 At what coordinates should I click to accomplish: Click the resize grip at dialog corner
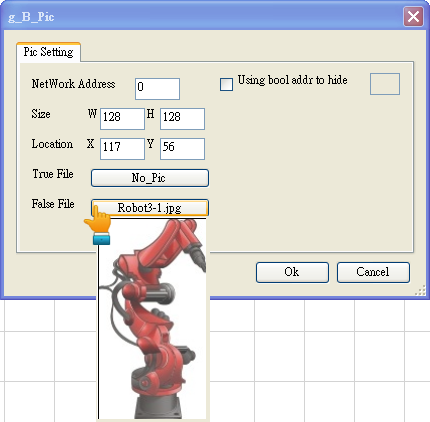[420, 290]
